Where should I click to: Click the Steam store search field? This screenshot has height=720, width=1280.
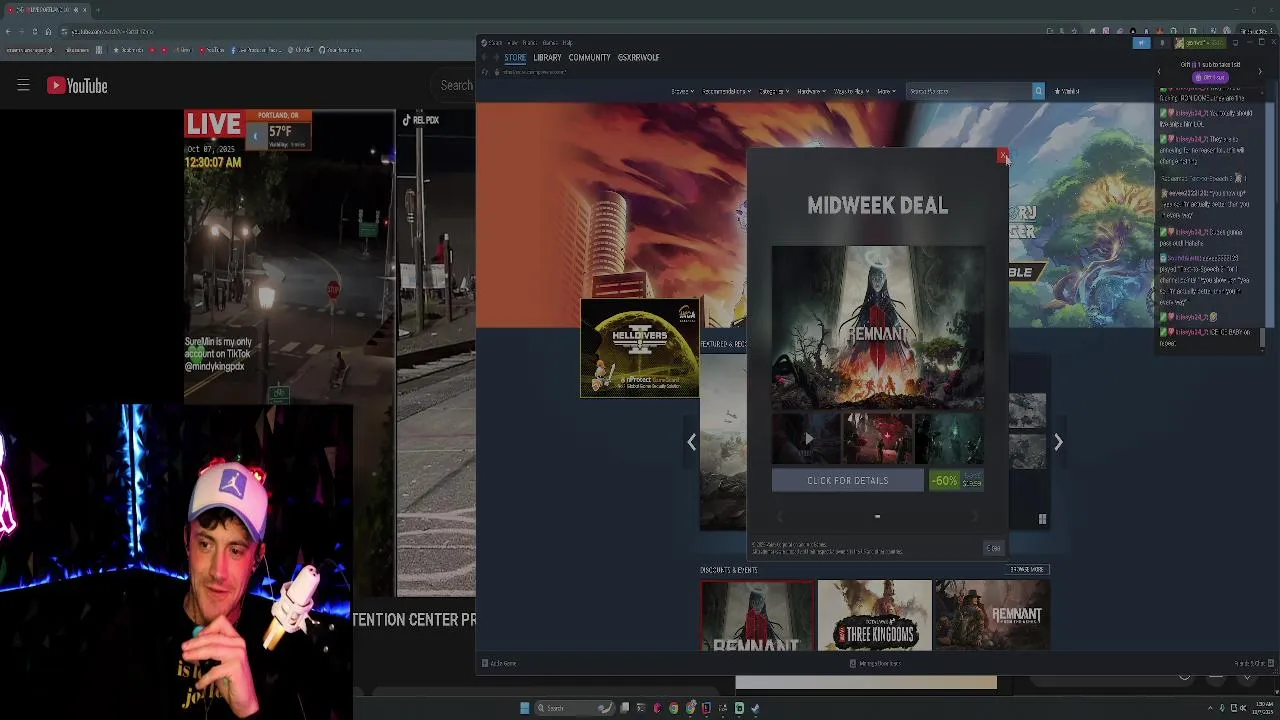968,91
